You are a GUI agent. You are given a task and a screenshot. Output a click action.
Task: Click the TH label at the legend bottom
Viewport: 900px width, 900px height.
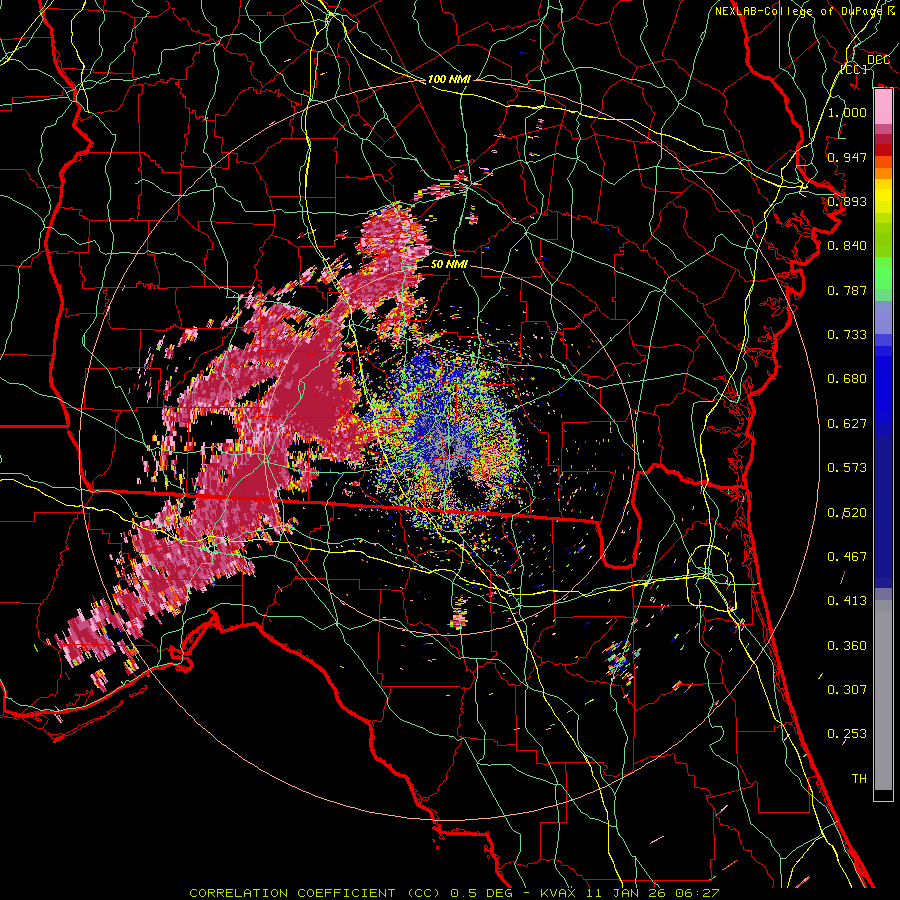(x=858, y=778)
